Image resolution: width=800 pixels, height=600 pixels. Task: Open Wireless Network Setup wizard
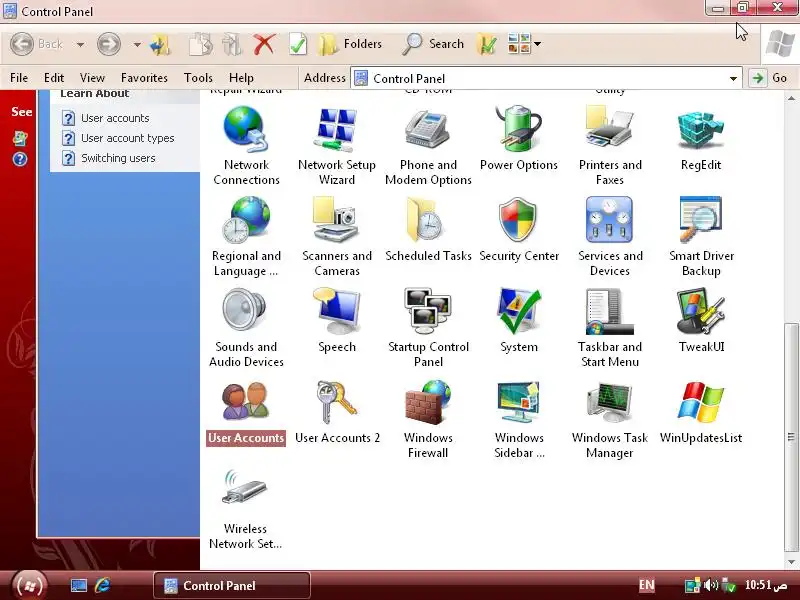tap(246, 509)
